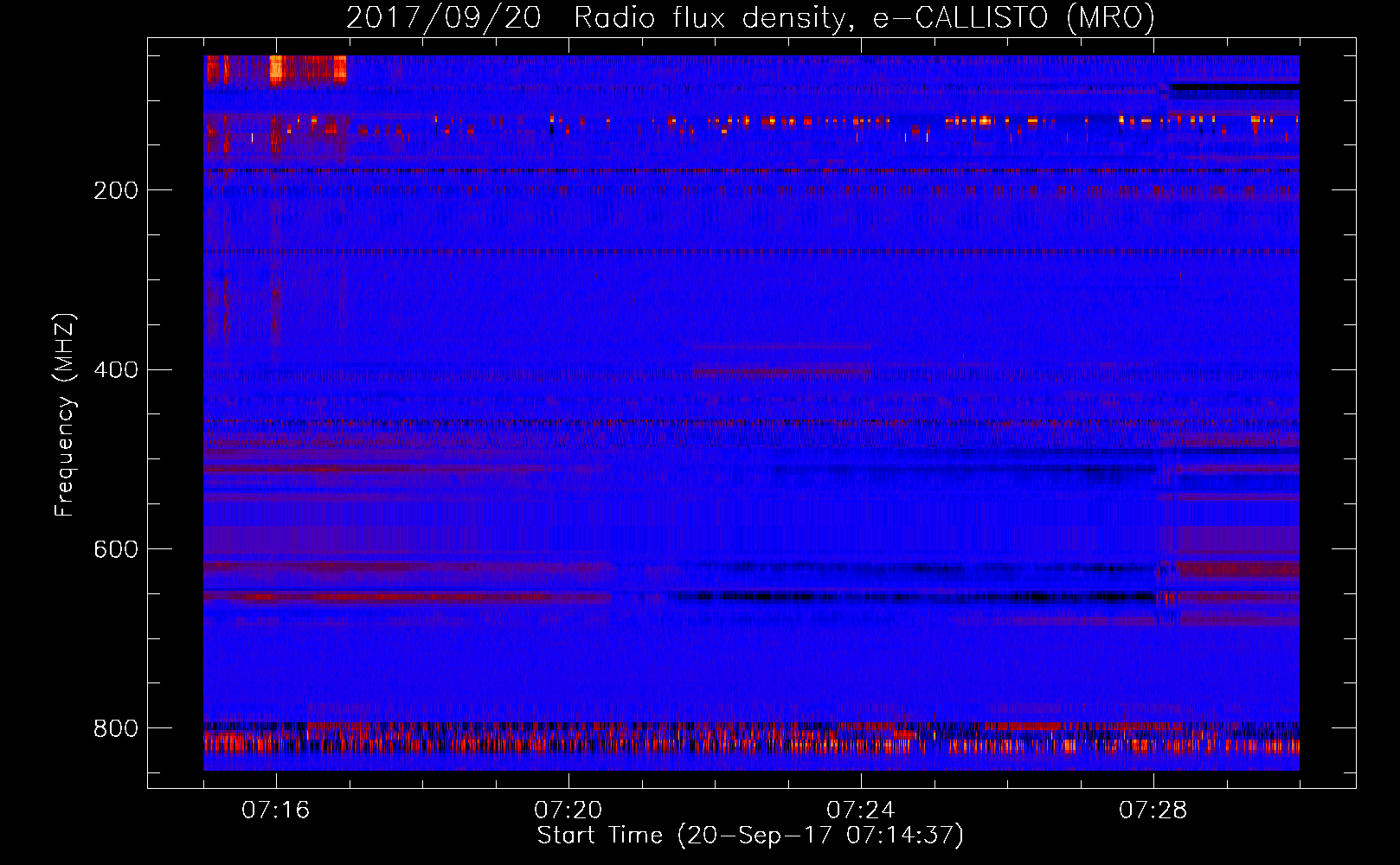Click the "200" frequency tick label

(x=116, y=190)
